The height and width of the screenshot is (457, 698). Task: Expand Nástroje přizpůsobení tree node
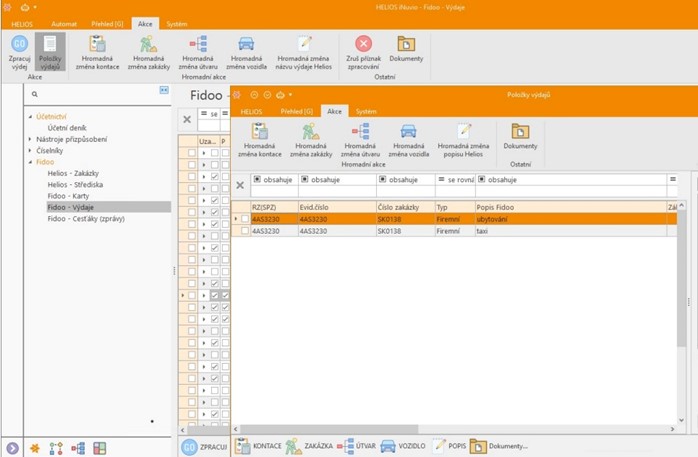30,139
